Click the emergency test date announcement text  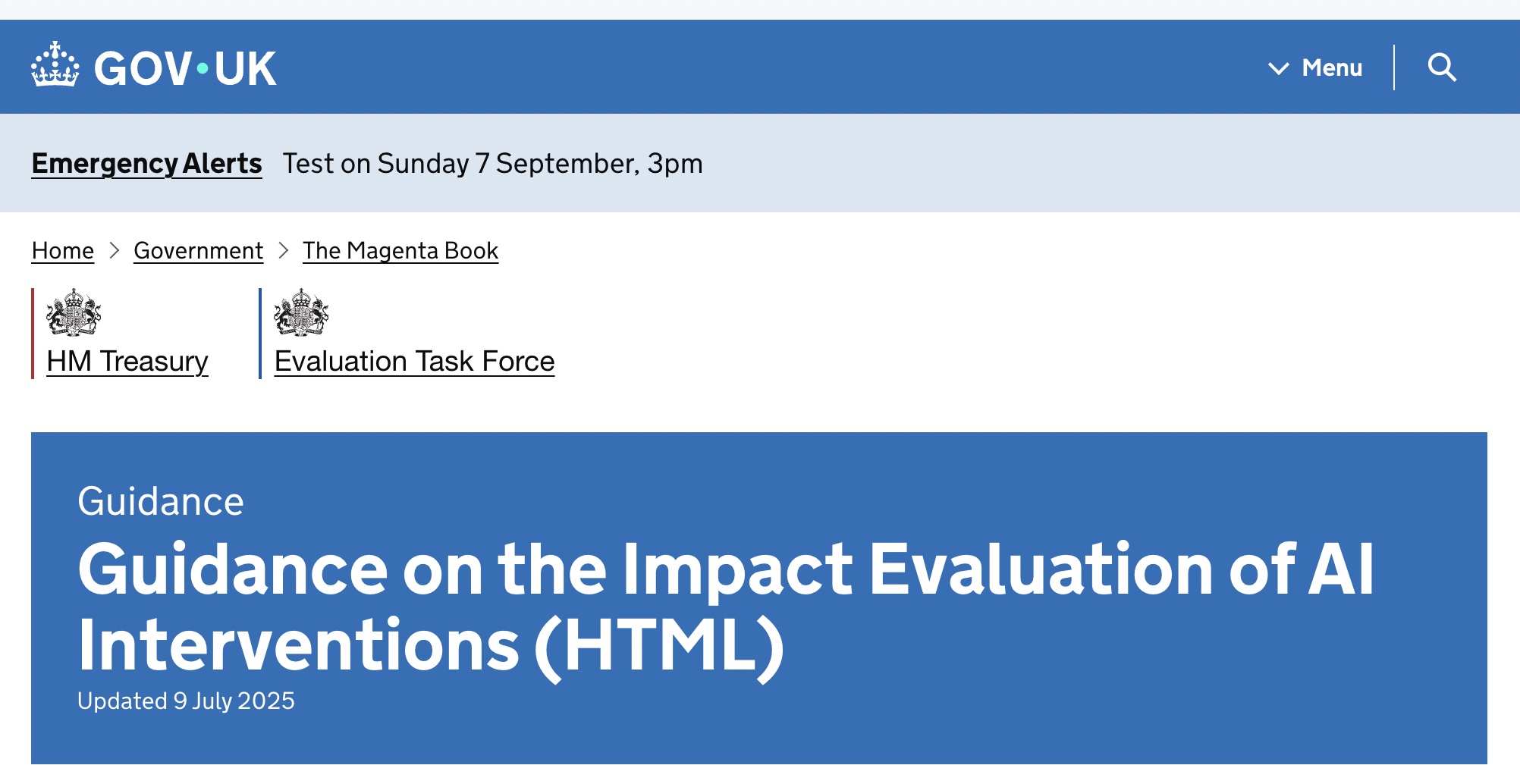click(492, 164)
